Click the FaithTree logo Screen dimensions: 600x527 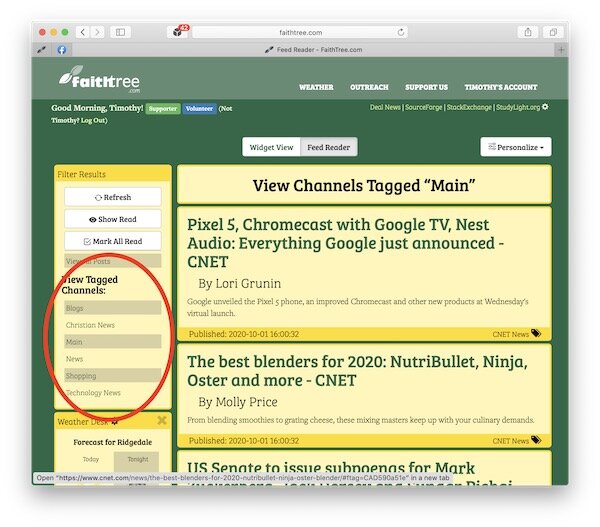pyautogui.click(x=99, y=79)
